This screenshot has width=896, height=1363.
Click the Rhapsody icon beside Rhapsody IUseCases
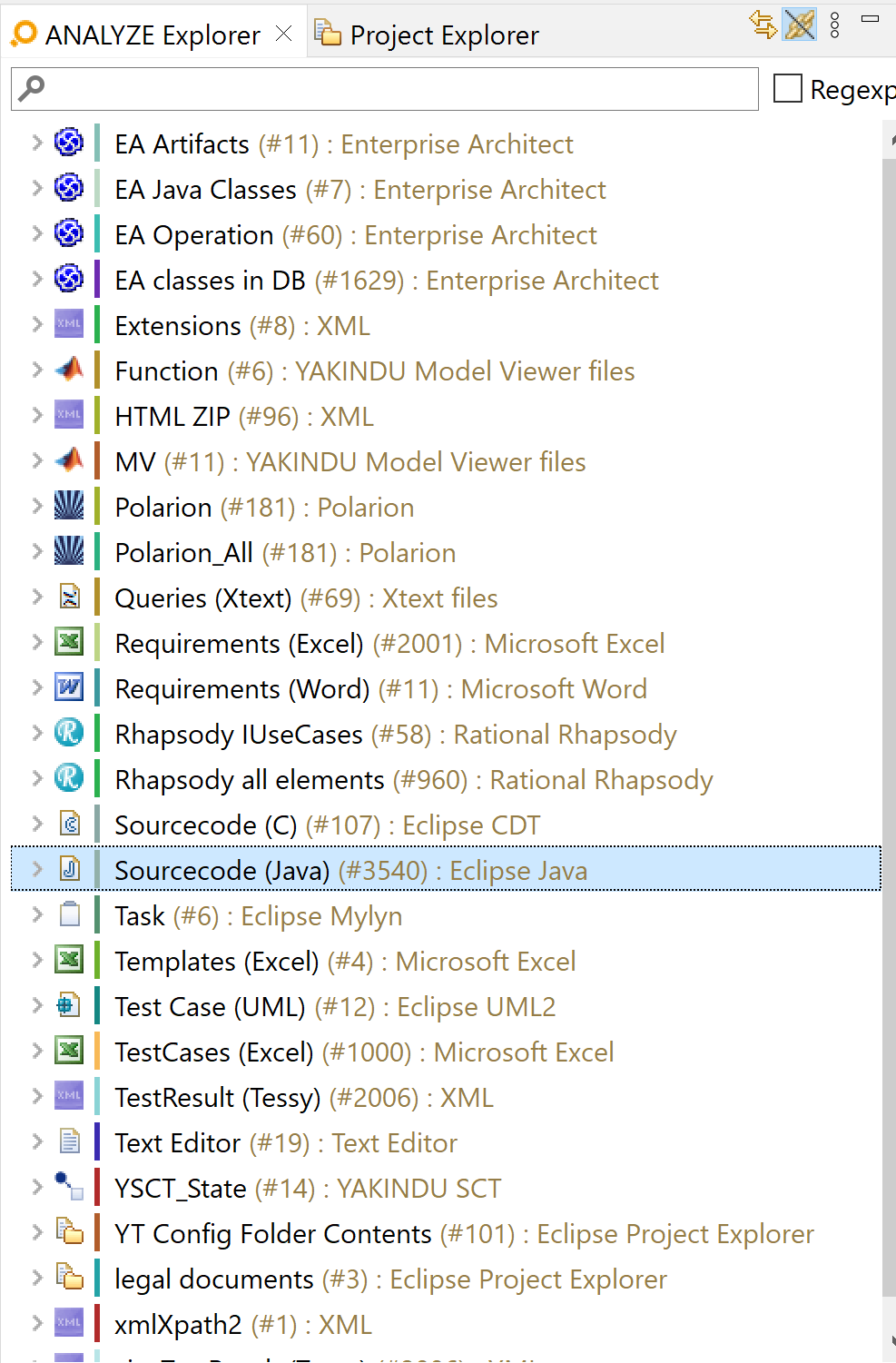tap(69, 733)
